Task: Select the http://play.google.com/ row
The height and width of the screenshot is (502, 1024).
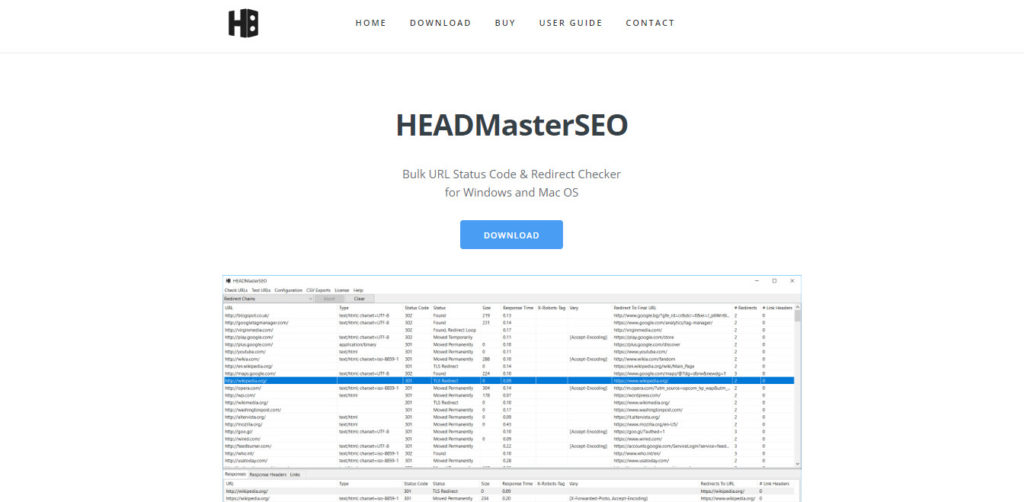Action: click(x=509, y=337)
